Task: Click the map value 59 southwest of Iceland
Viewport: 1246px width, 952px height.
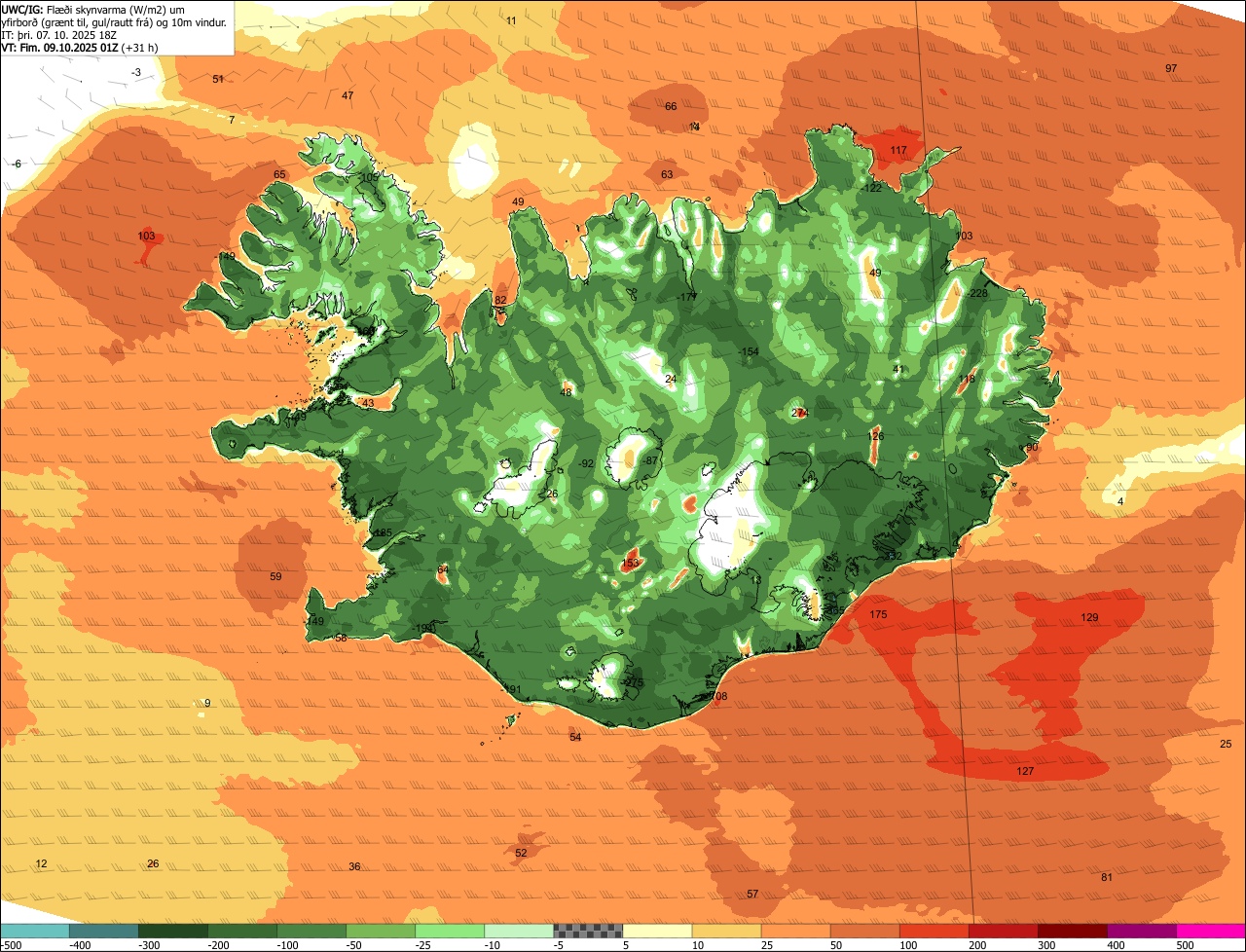Action: pos(275,577)
